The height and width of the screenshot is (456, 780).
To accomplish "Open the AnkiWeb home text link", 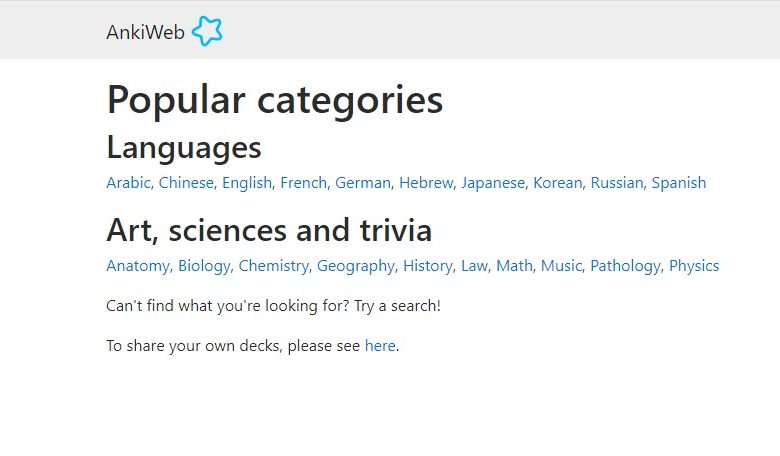I will [145, 32].
